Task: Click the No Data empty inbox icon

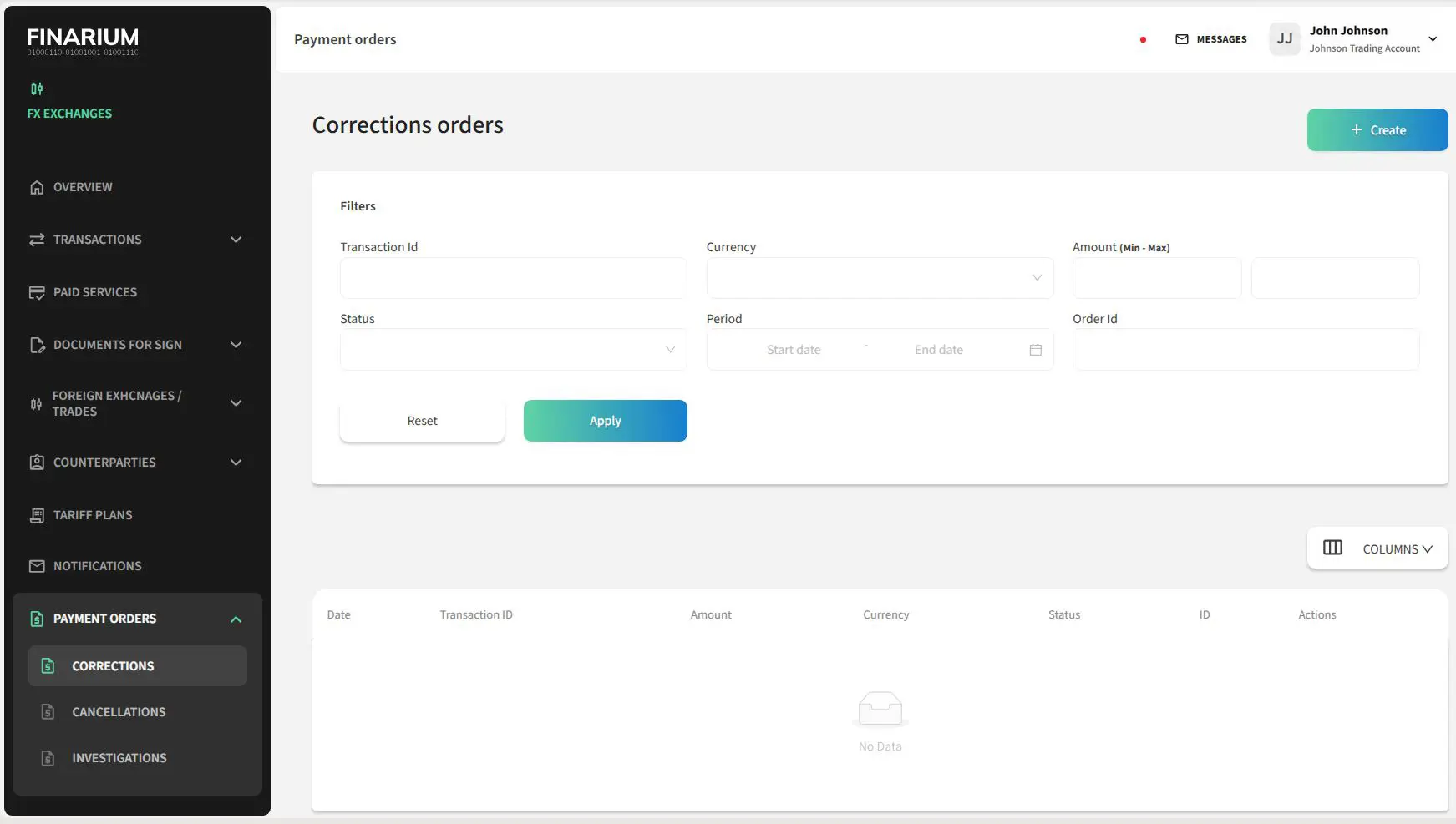Action: (880, 710)
